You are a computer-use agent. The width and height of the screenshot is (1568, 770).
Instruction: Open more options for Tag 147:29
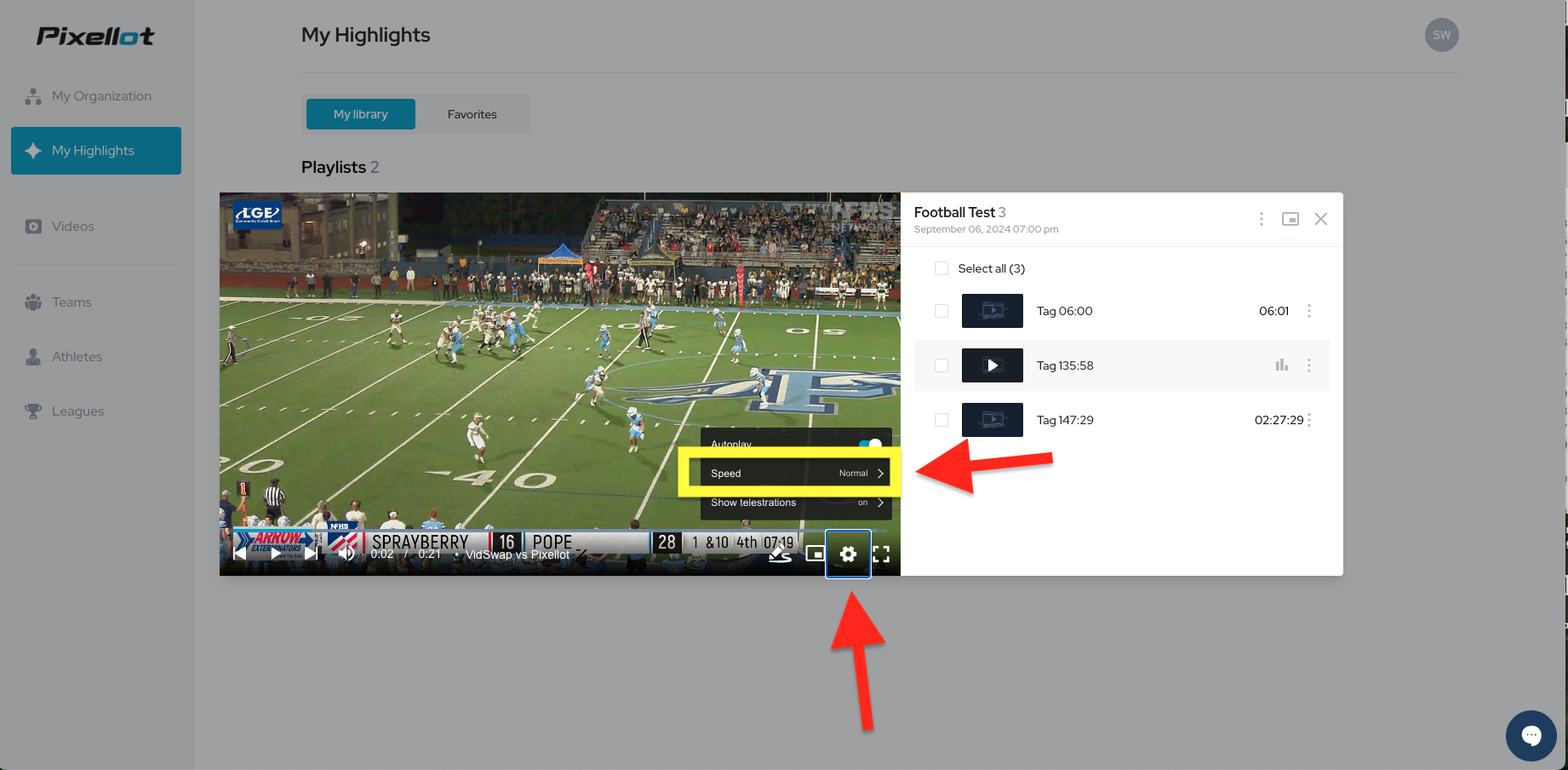1309,420
